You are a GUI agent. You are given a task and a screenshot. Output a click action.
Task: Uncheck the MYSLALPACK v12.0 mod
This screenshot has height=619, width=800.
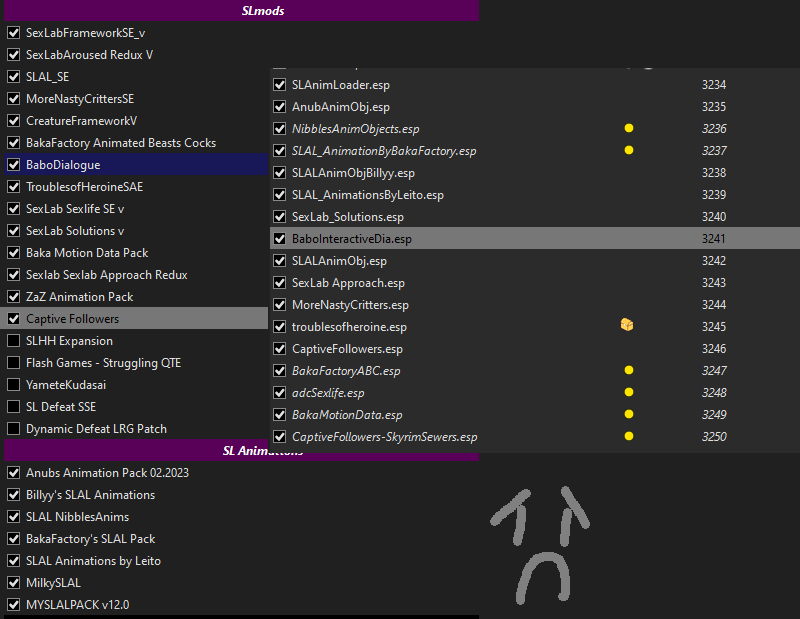click(x=14, y=604)
